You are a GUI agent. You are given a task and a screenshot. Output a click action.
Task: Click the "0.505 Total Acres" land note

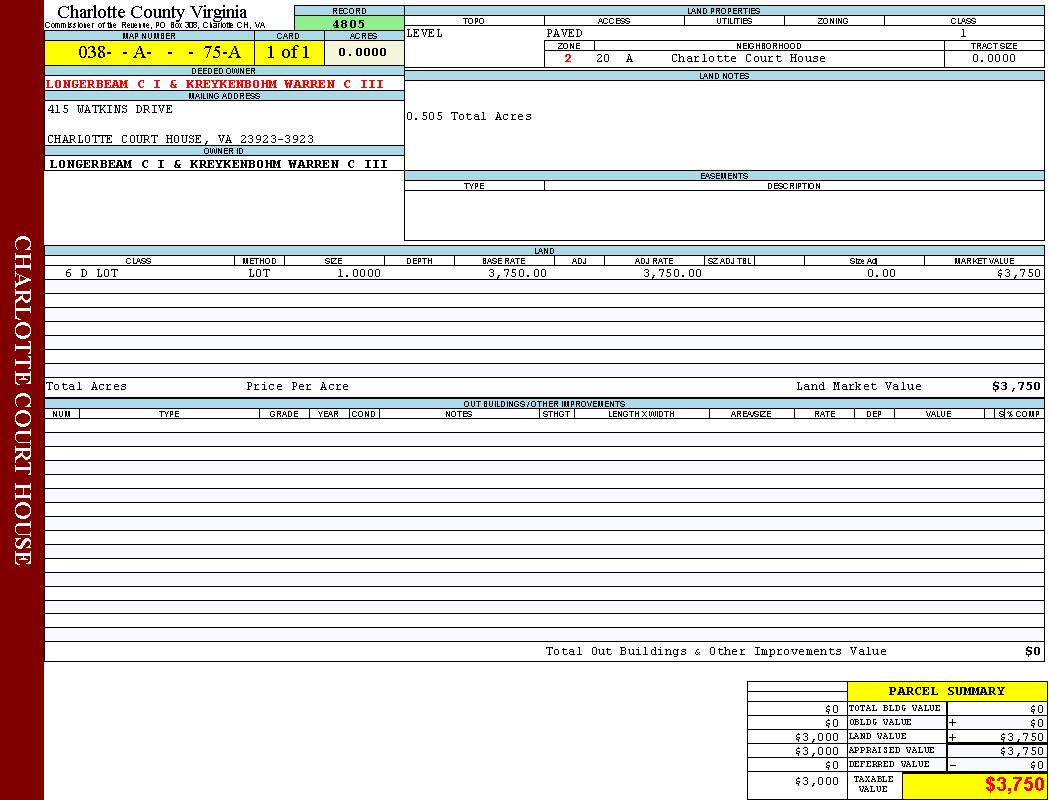(469, 117)
